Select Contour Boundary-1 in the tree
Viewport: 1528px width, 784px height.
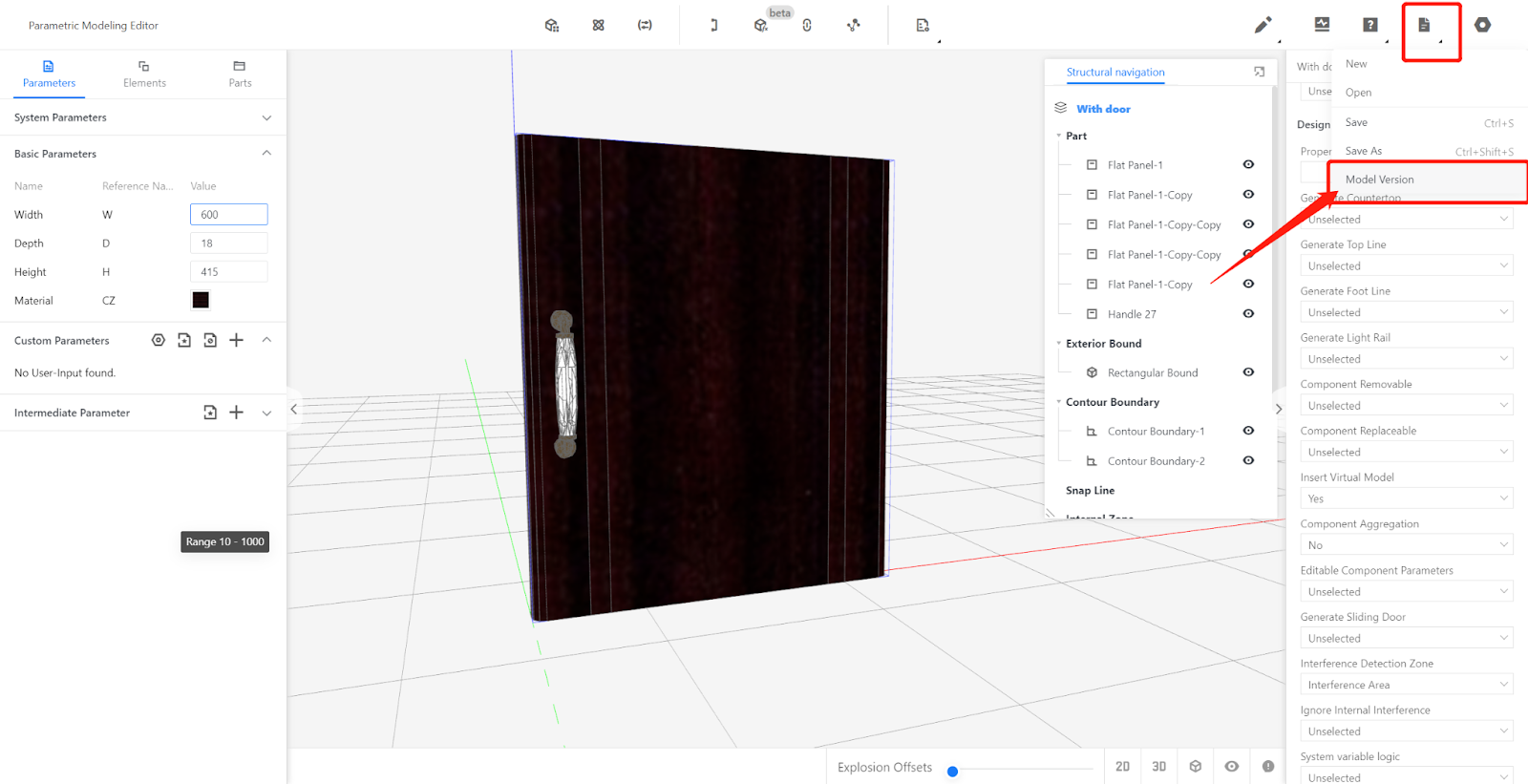pyautogui.click(x=1156, y=432)
